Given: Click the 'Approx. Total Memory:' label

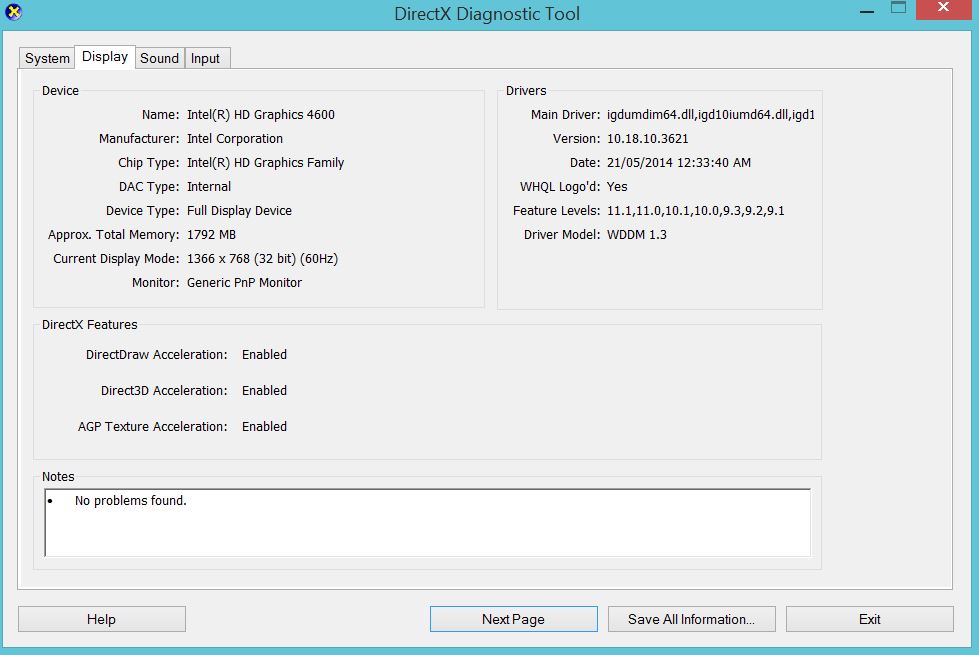Looking at the screenshot, I should point(113,235).
